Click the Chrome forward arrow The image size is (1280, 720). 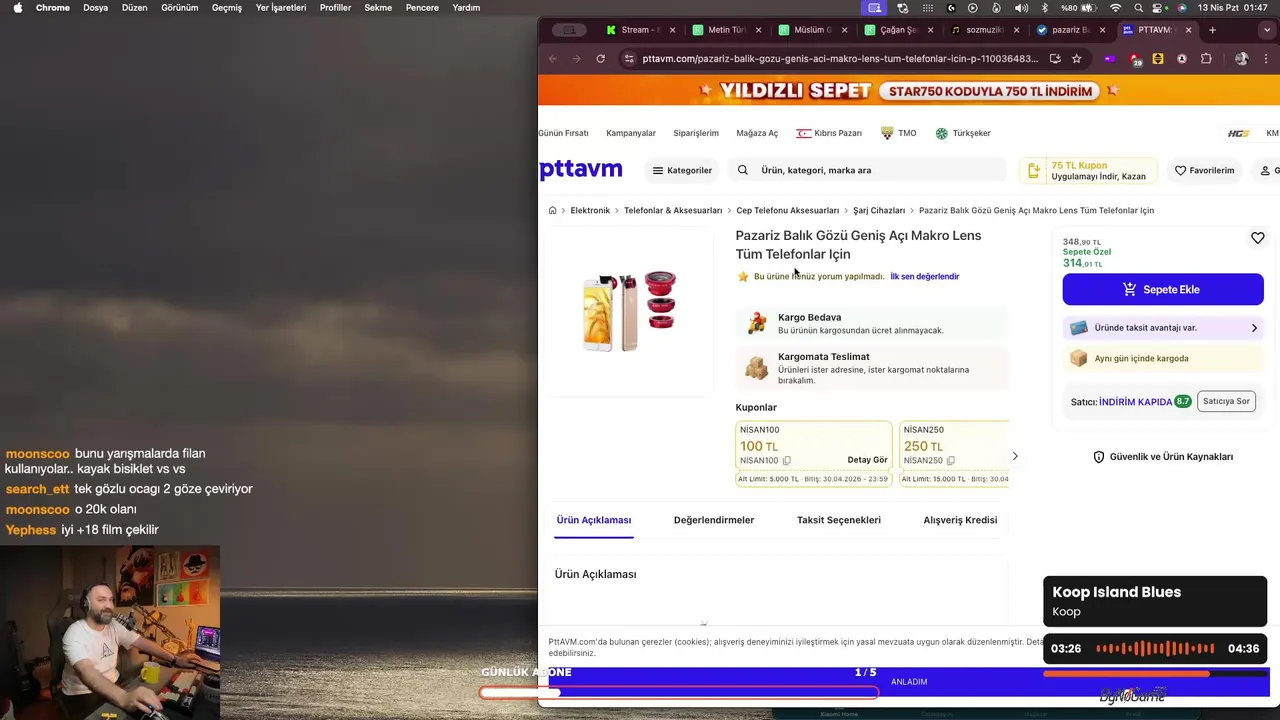[x=576, y=59]
